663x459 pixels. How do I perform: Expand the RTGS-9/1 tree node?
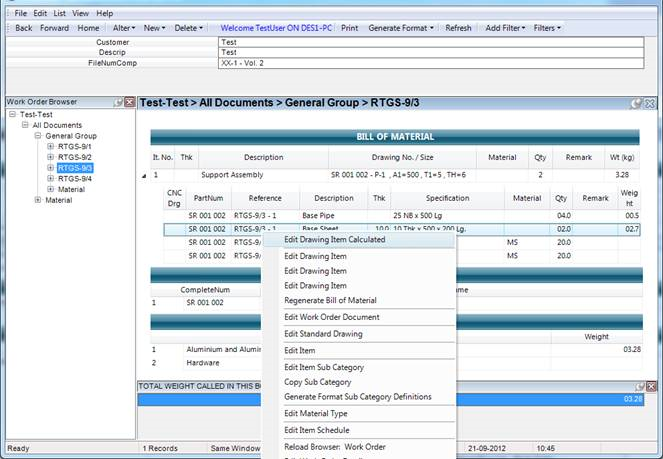[50, 146]
